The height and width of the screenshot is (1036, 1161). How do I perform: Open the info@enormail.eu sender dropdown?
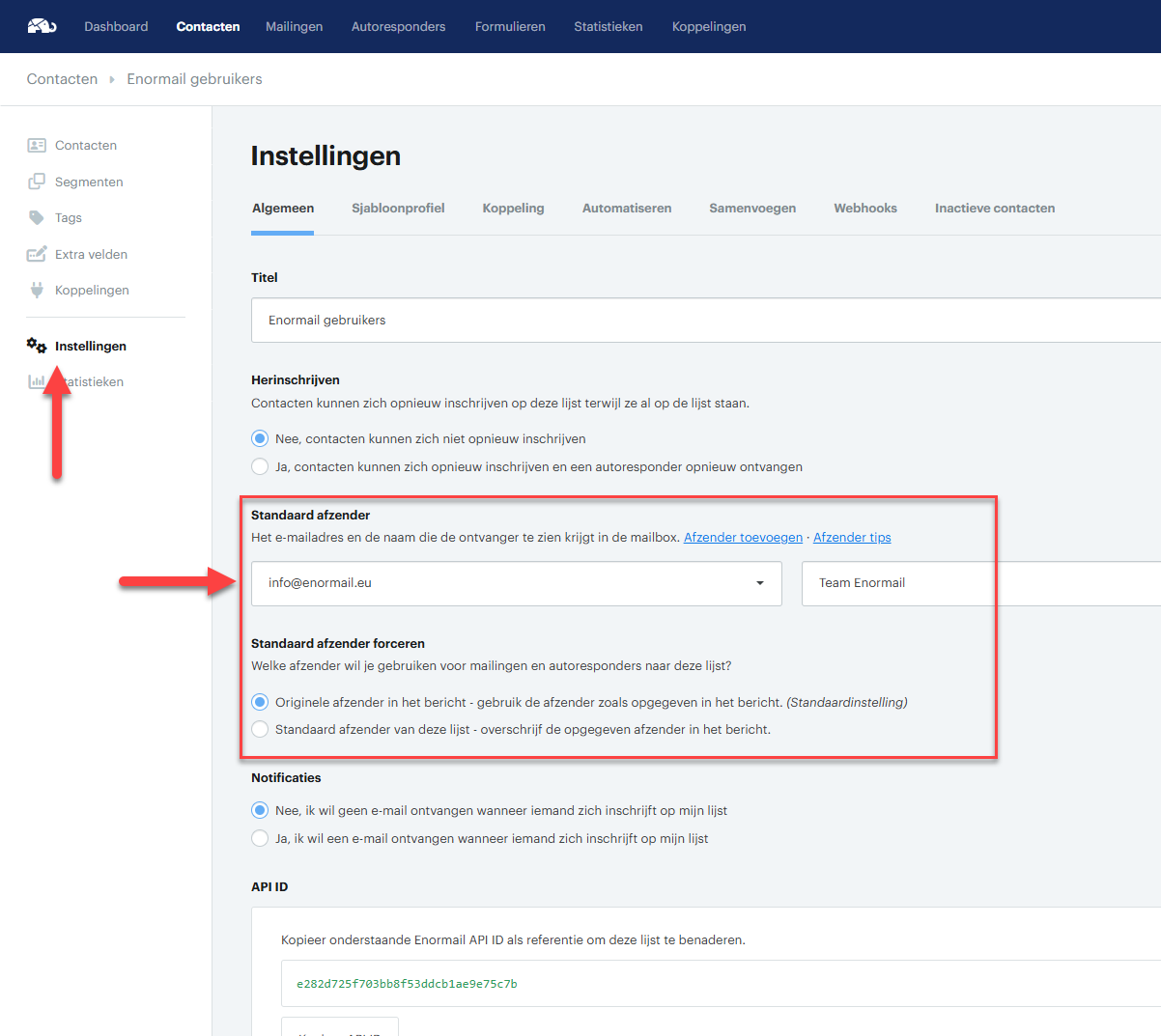coord(517,583)
